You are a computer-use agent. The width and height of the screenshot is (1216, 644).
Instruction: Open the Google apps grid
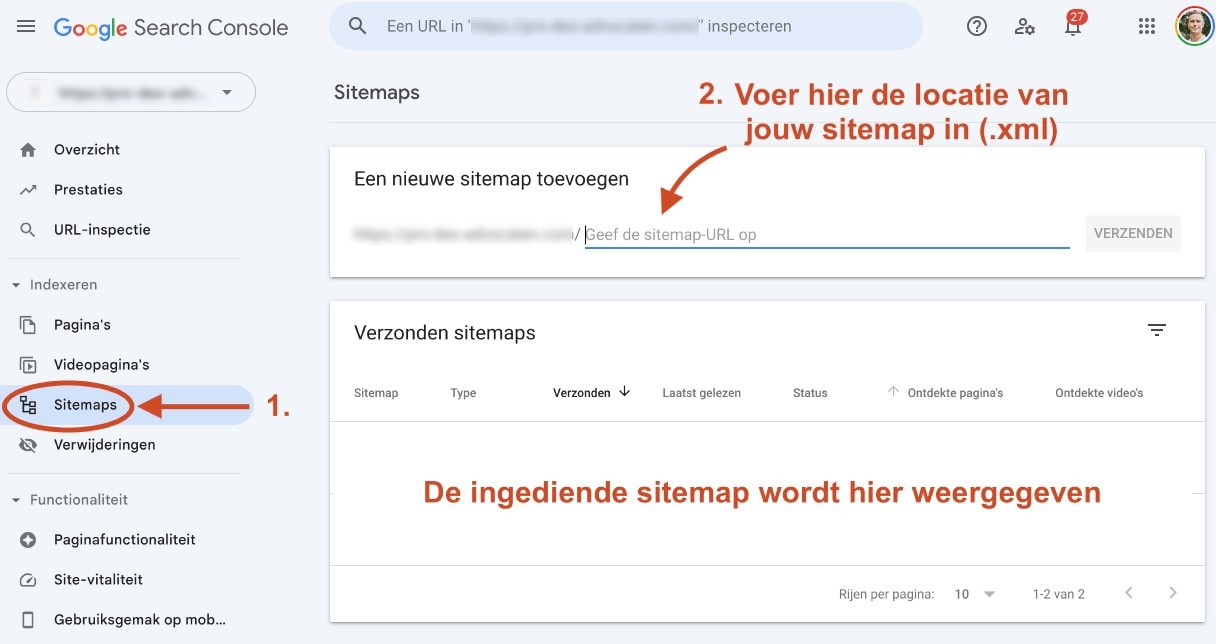1146,26
